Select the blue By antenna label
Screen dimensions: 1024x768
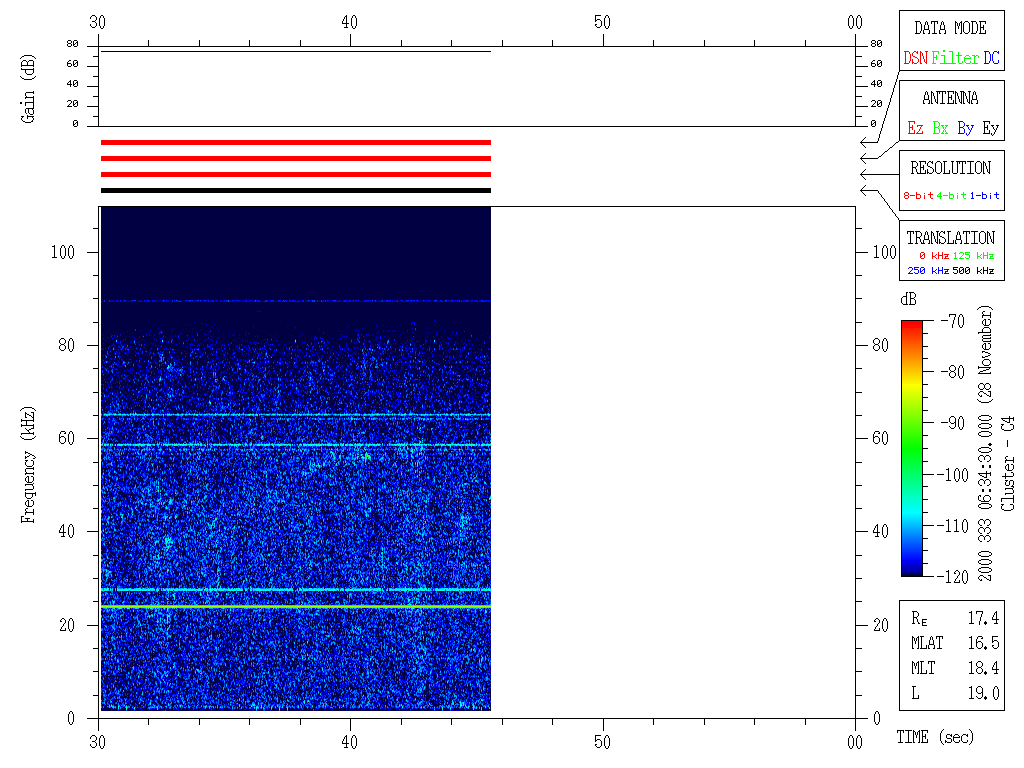965,128
